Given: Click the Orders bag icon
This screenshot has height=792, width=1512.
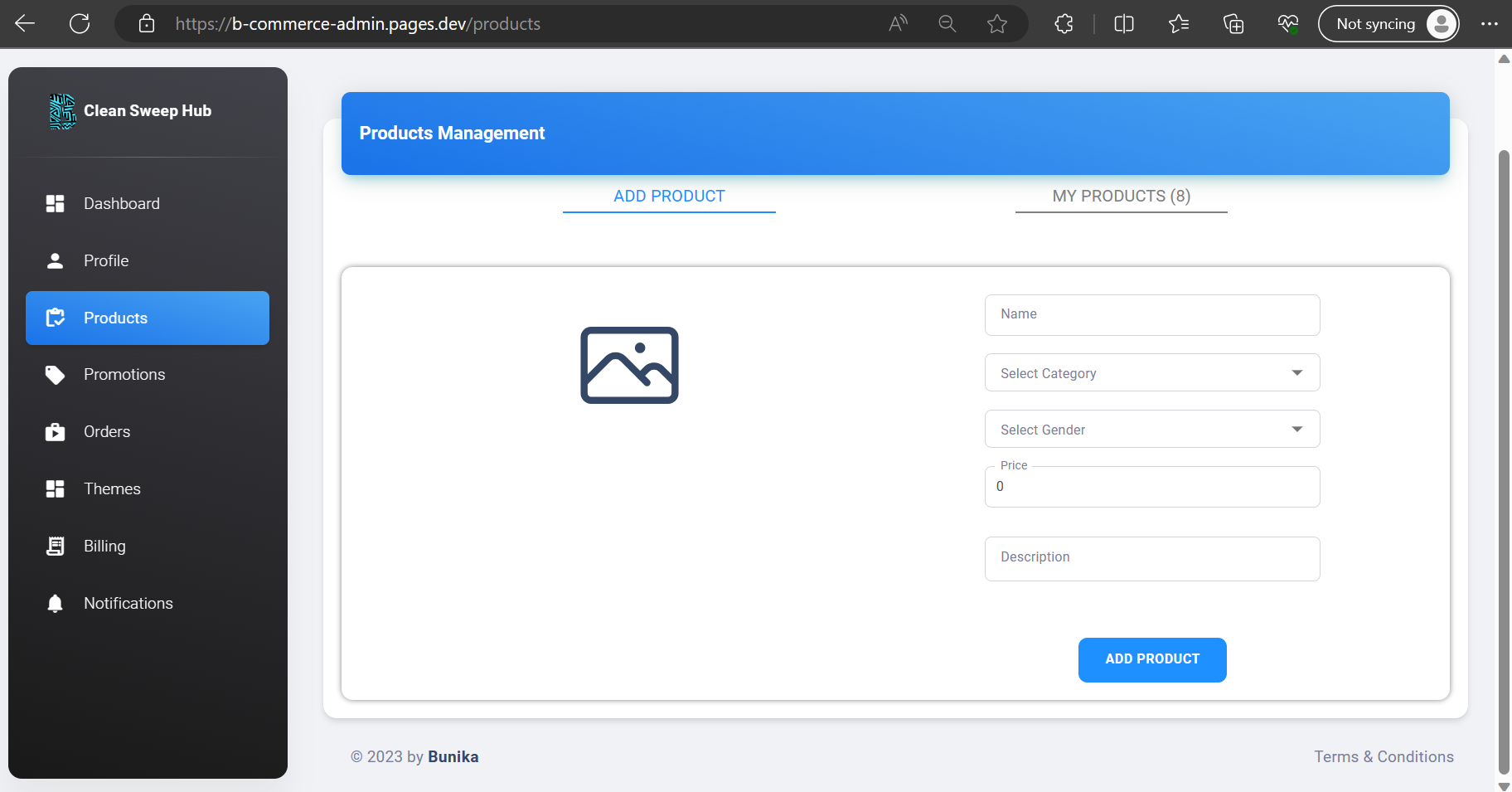Looking at the screenshot, I should 55,432.
